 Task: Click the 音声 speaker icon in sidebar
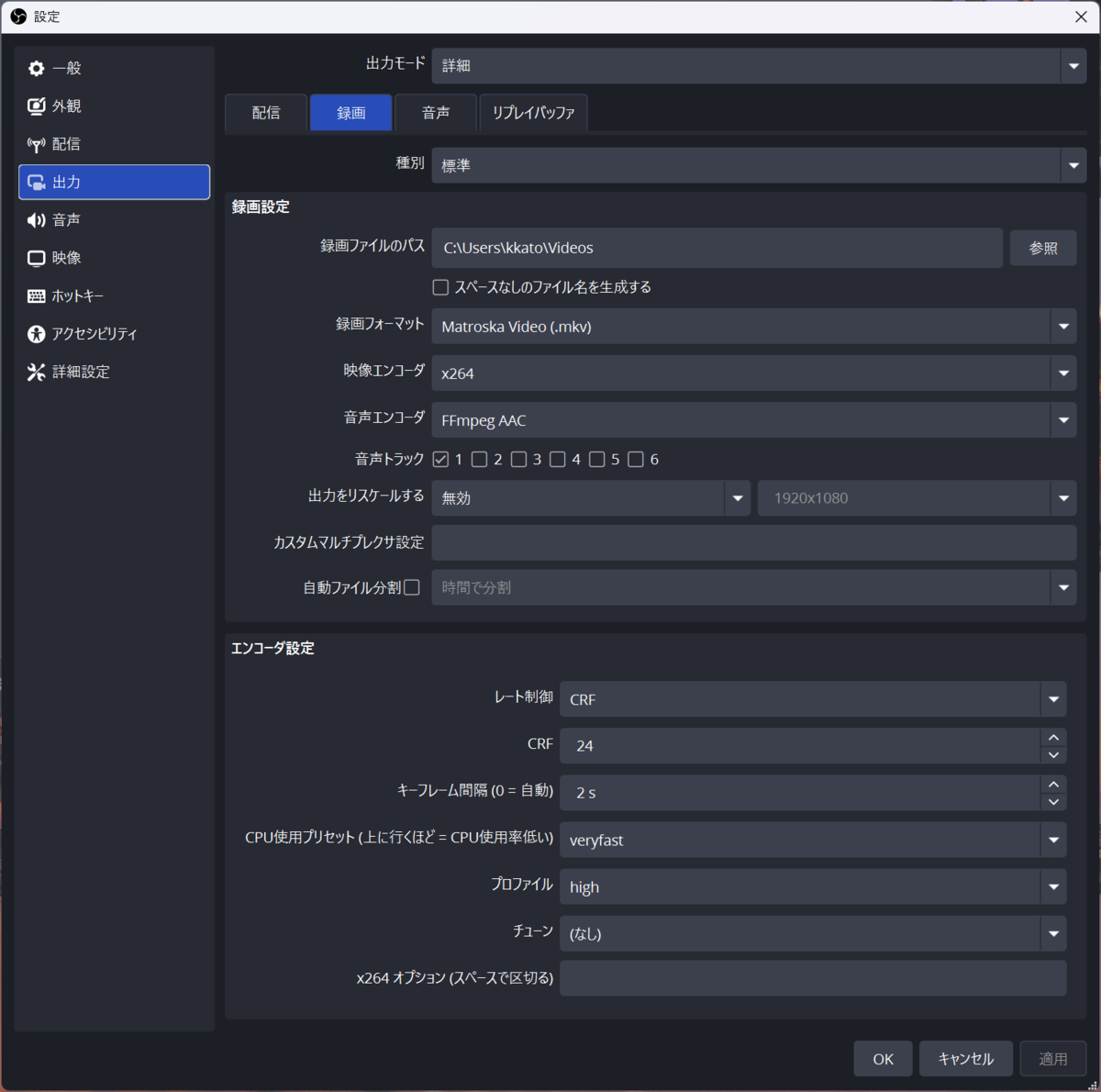[x=37, y=220]
